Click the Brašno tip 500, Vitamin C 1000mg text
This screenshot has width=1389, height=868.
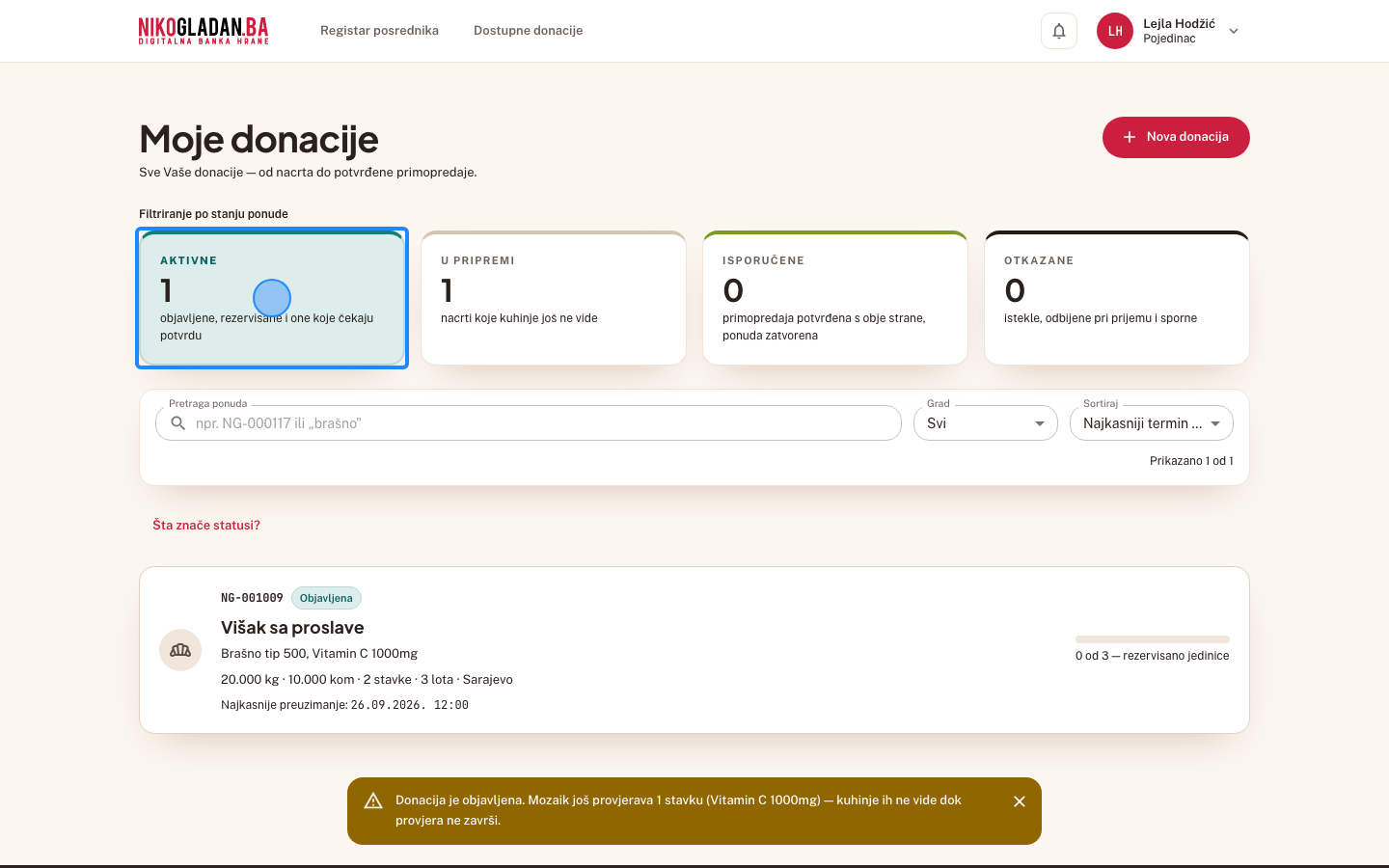point(319,654)
